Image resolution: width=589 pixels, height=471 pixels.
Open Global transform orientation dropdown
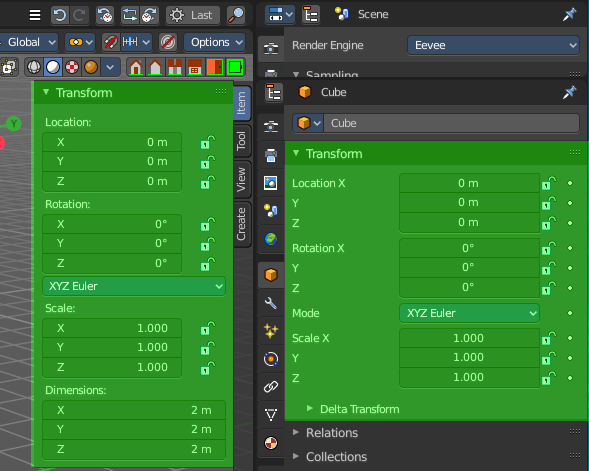tap(29, 42)
